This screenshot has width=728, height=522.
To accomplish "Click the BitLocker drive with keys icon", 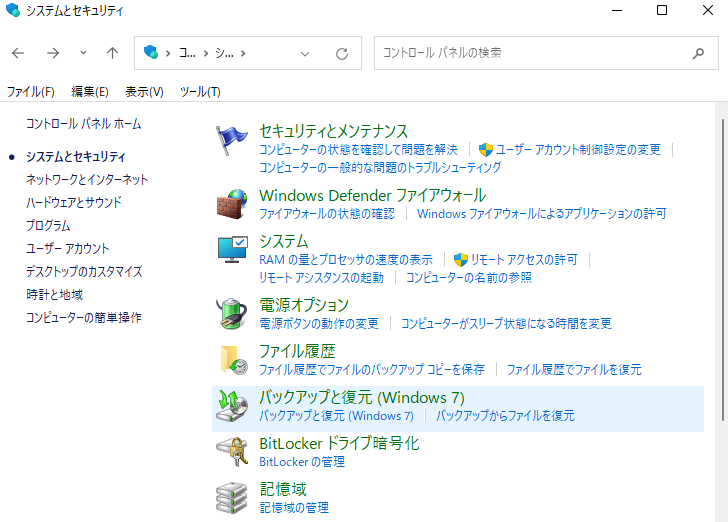I will click(x=233, y=451).
